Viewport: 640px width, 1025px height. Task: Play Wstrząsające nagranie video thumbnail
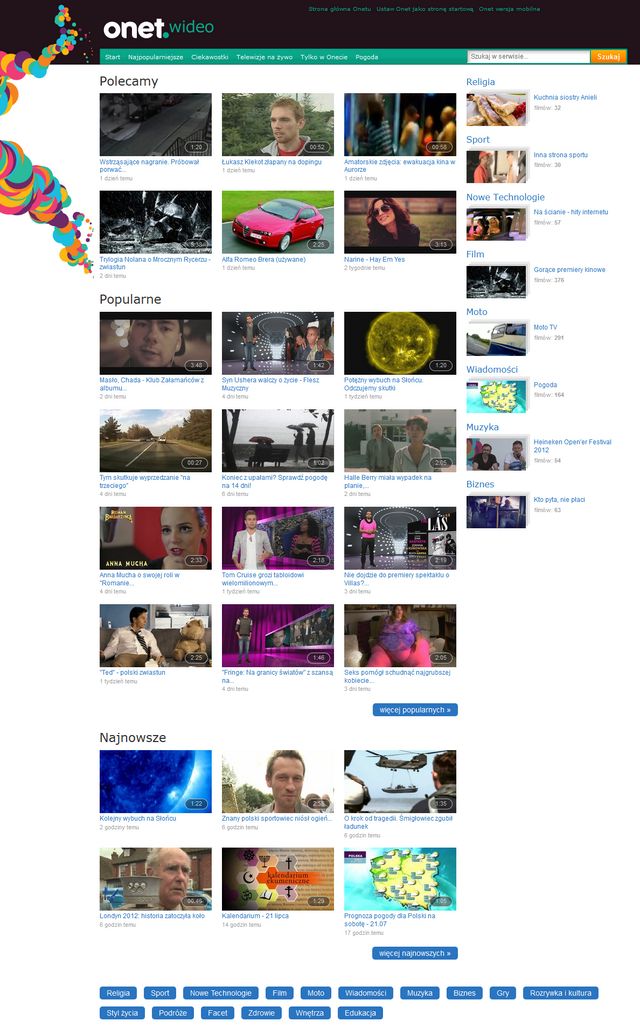pyautogui.click(x=156, y=124)
